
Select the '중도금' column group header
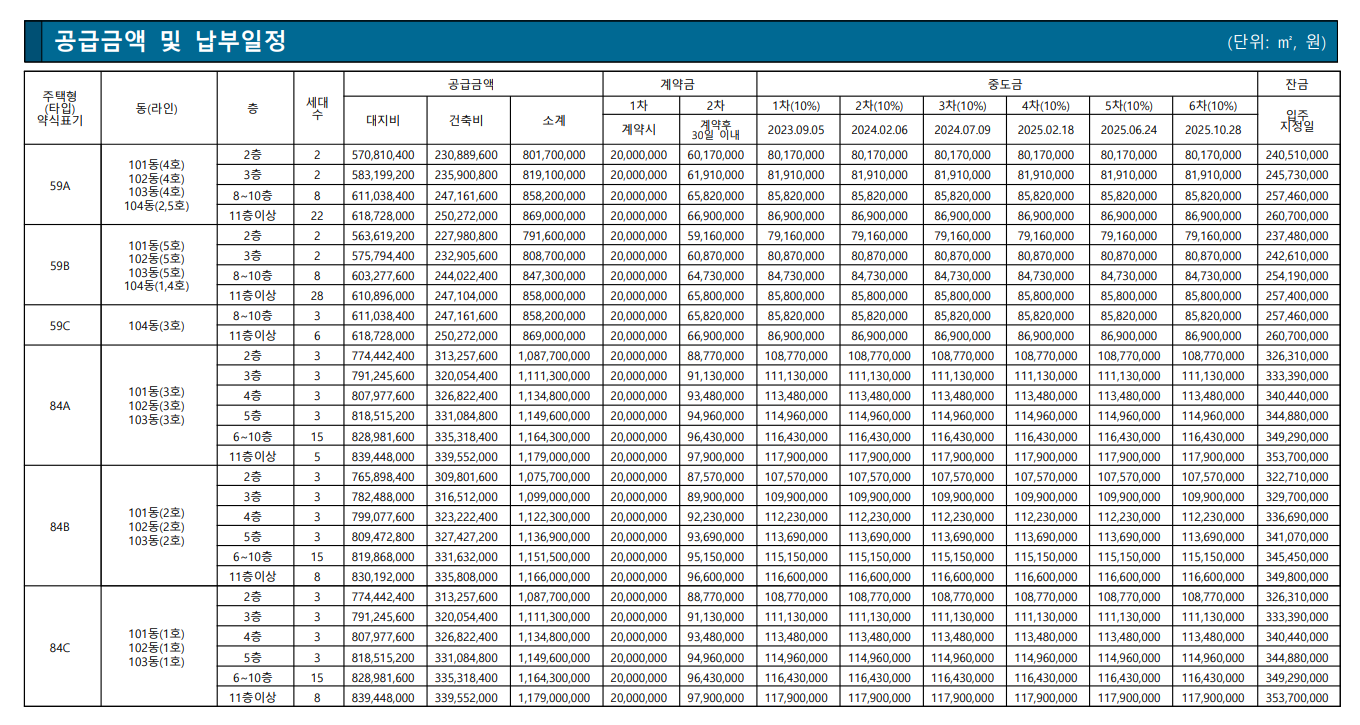(1006, 85)
